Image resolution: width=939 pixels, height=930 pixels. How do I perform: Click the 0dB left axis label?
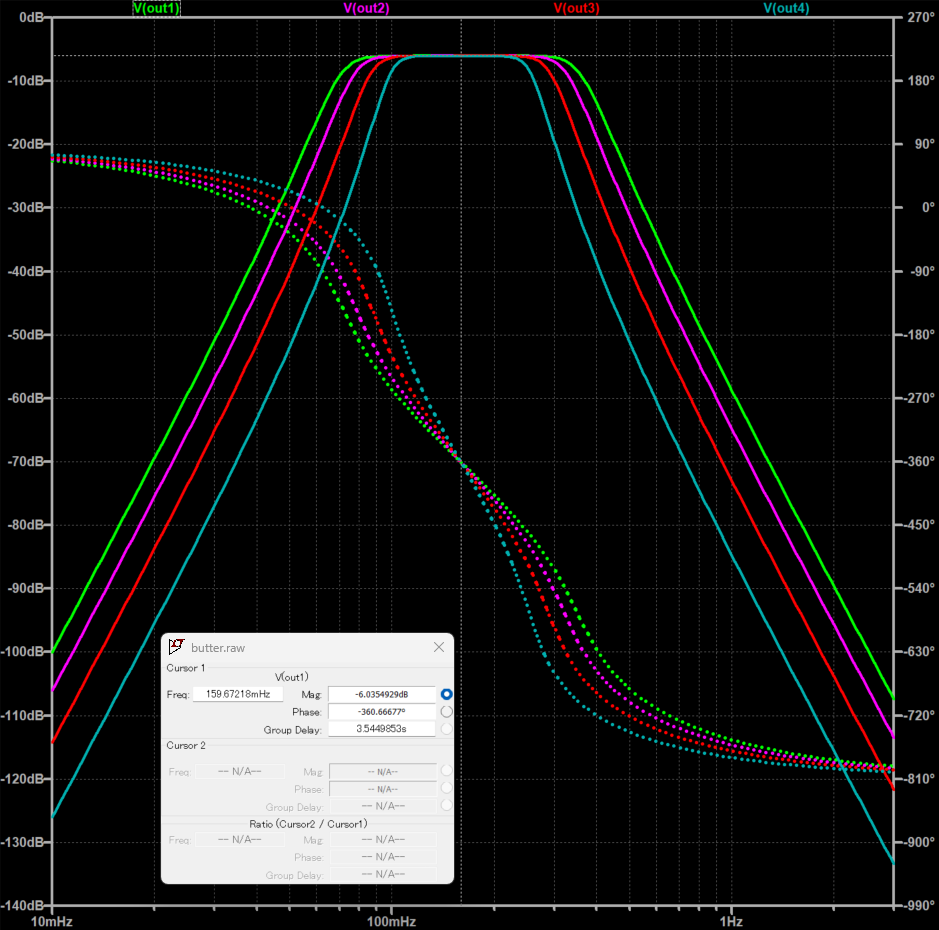pyautogui.click(x=31, y=17)
